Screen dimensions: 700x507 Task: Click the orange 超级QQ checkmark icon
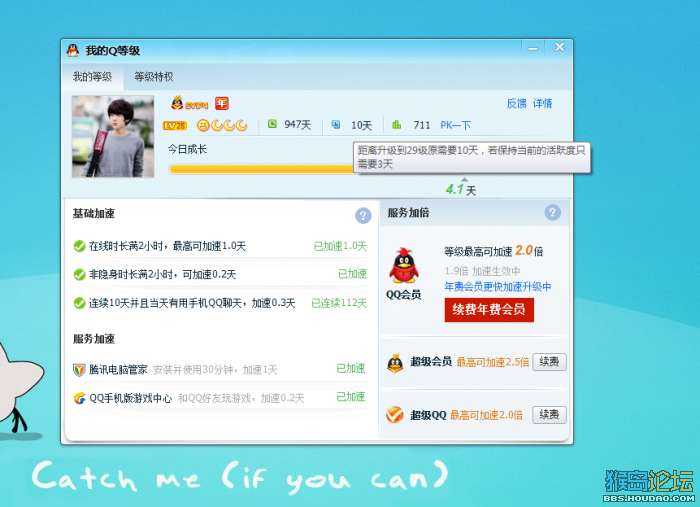click(x=395, y=415)
